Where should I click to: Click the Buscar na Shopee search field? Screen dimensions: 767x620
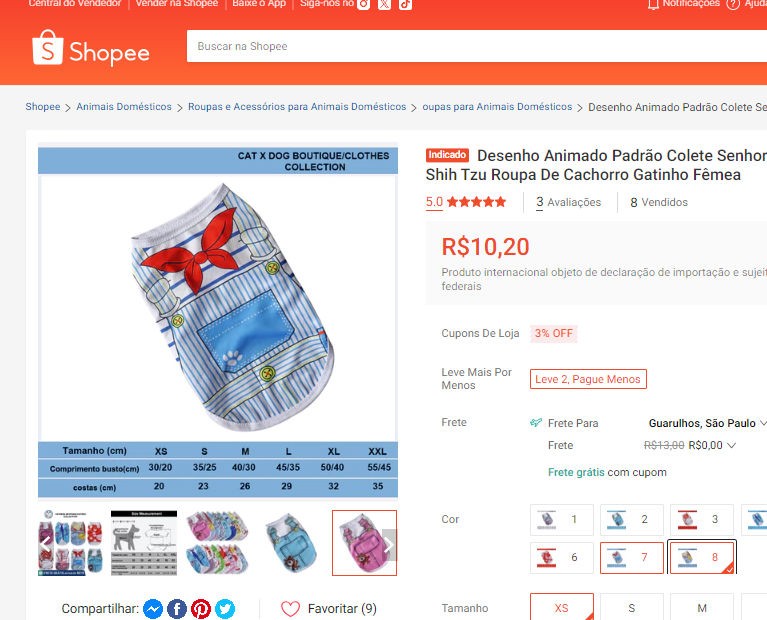click(x=477, y=46)
